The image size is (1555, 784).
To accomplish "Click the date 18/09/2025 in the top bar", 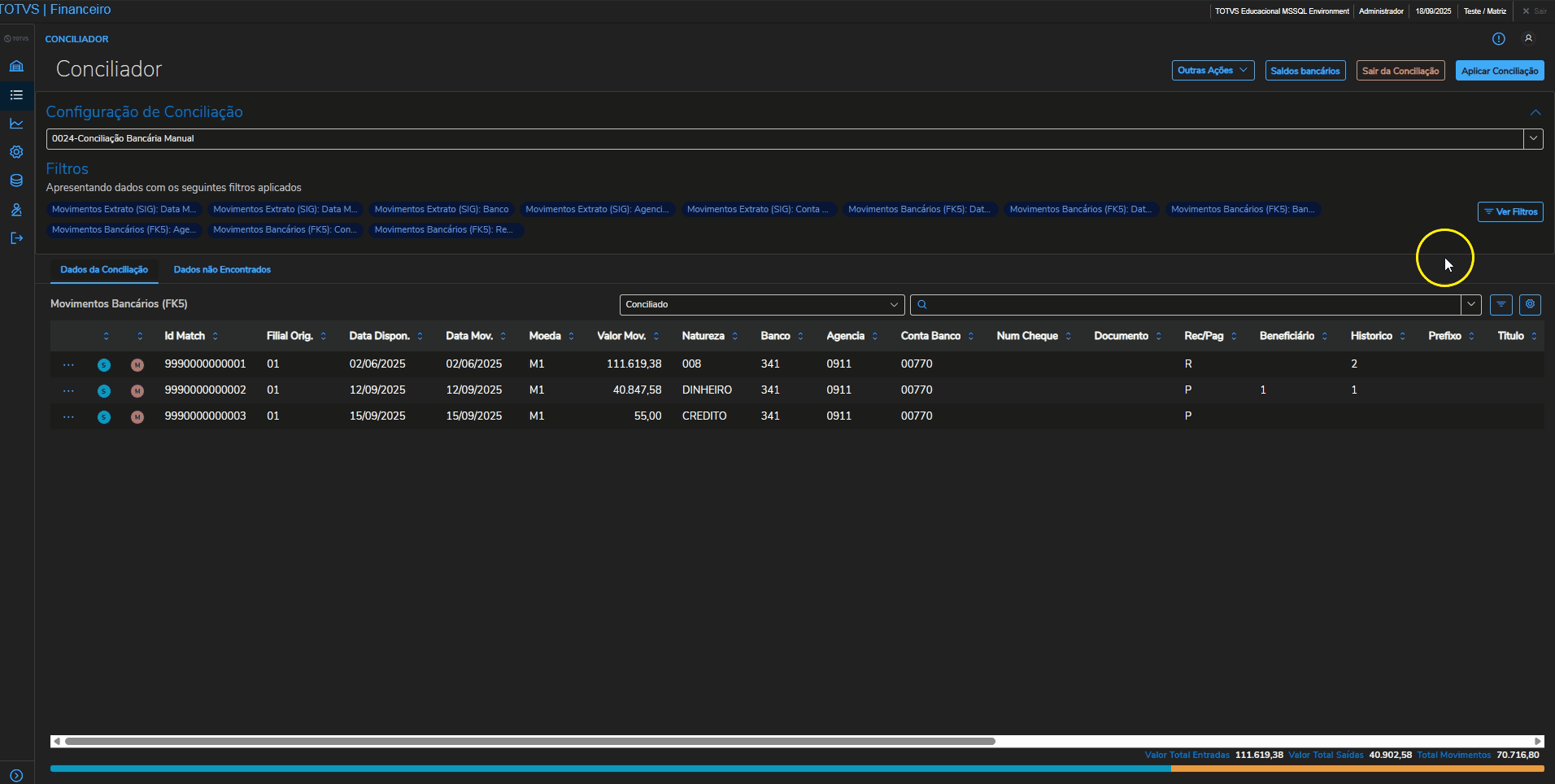I will [x=1433, y=11].
